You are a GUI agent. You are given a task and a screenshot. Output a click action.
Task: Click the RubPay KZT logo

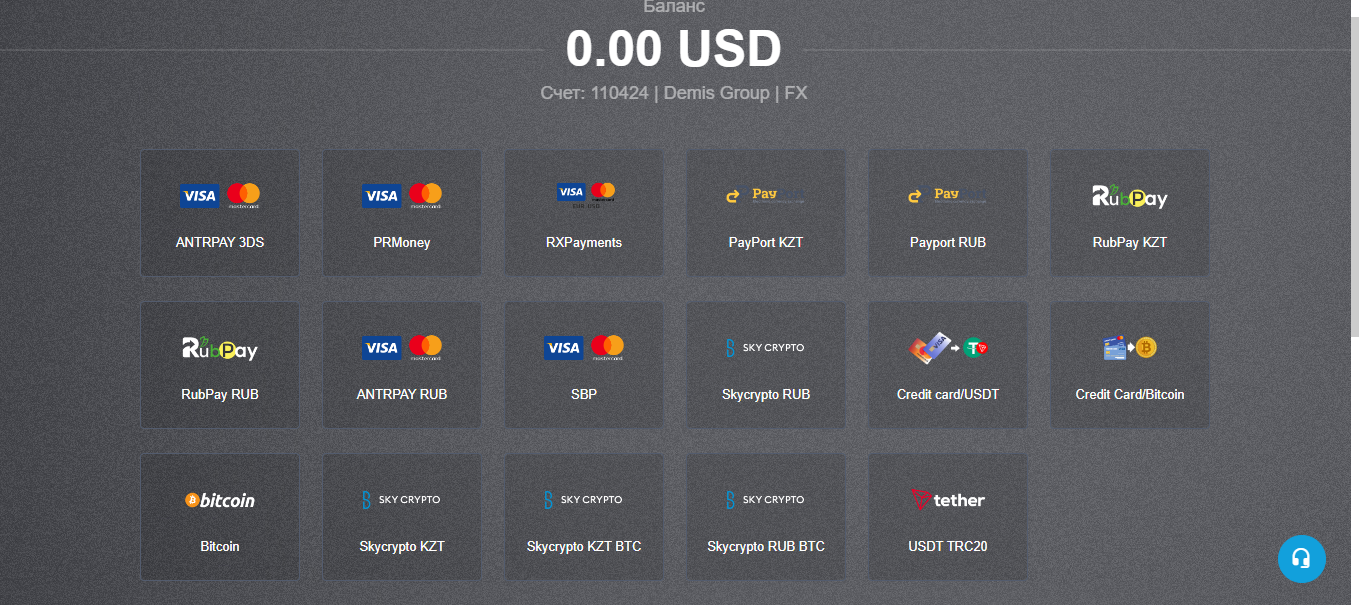click(x=1130, y=196)
